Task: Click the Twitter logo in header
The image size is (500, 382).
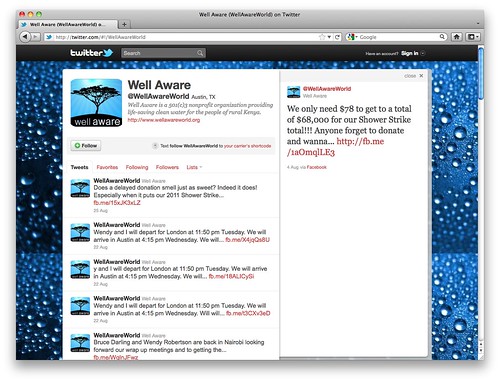Action: click(x=91, y=53)
